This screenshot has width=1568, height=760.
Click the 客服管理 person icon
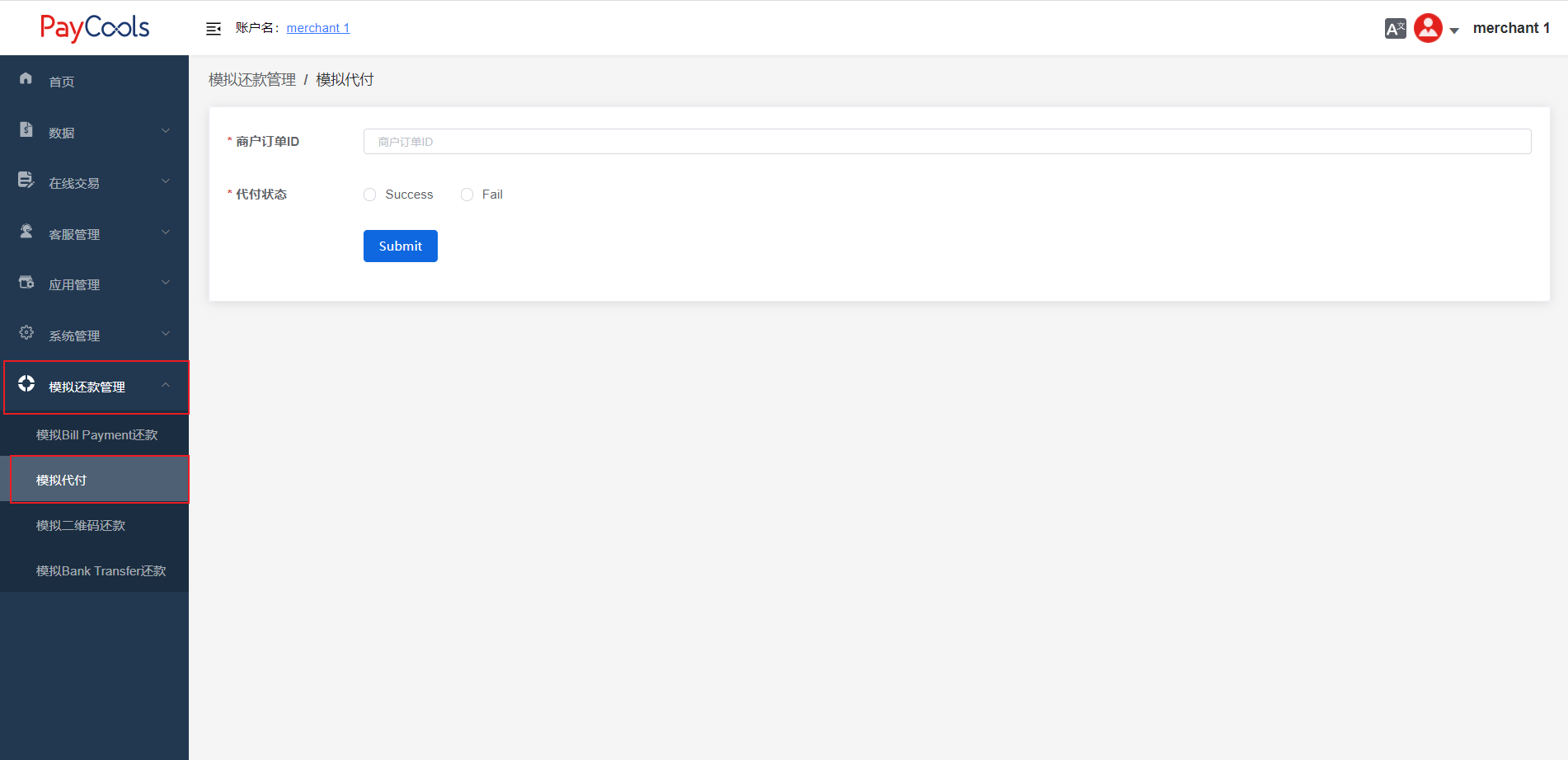26,232
